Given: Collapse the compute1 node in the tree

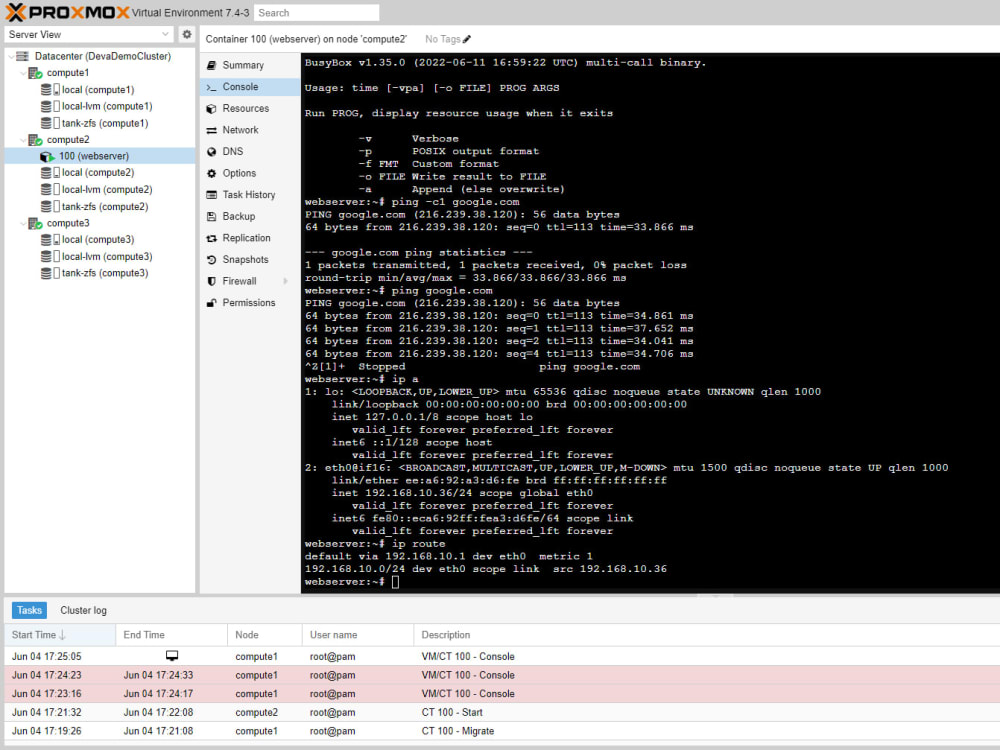Looking at the screenshot, I should 24,72.
